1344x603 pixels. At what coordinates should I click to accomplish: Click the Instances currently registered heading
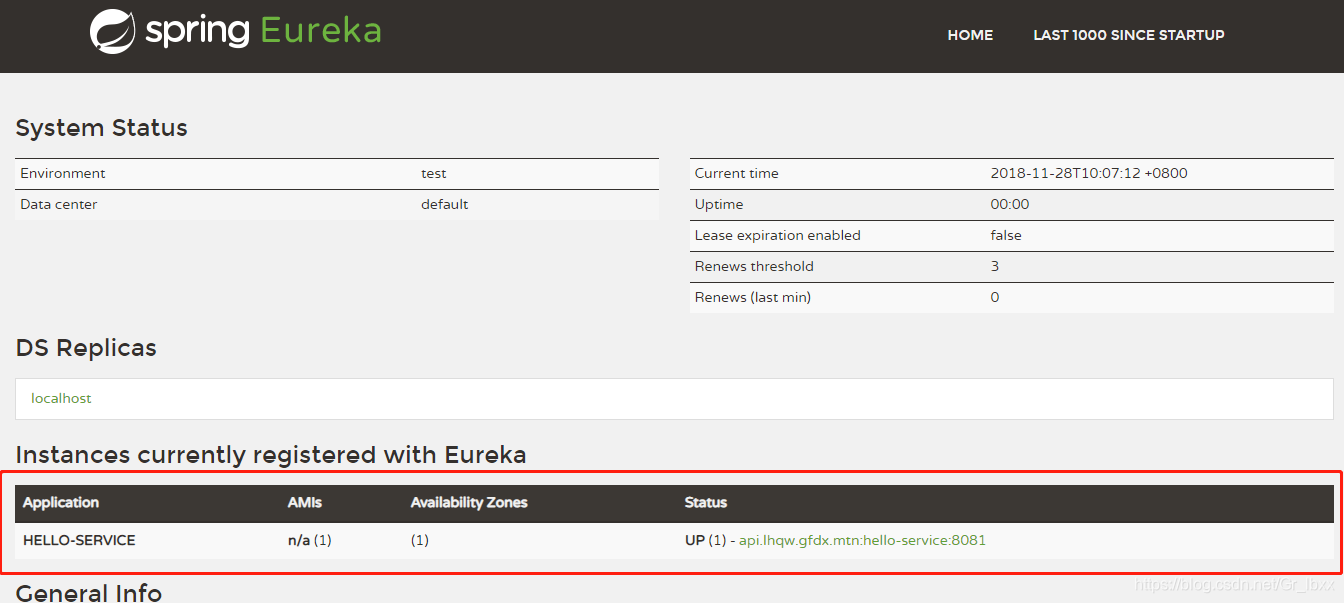click(271, 455)
